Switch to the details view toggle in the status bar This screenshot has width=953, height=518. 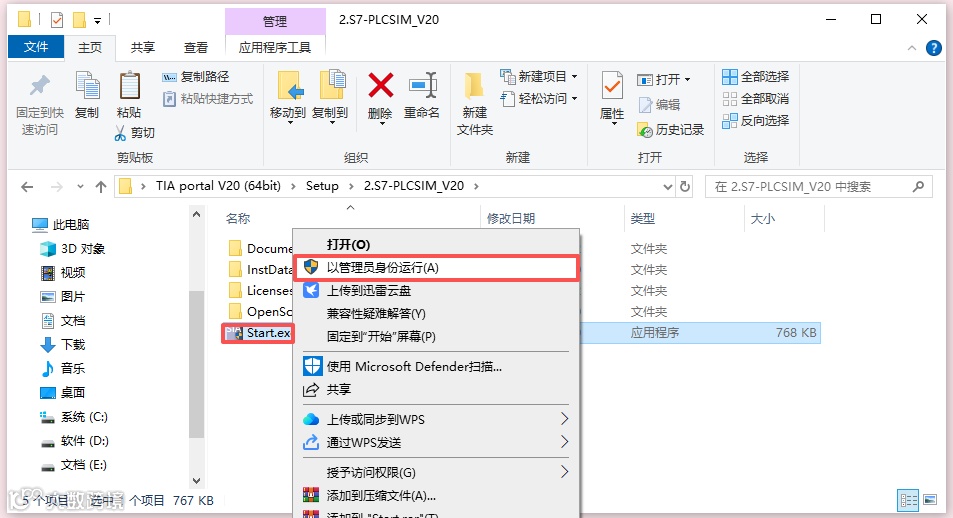coord(909,500)
